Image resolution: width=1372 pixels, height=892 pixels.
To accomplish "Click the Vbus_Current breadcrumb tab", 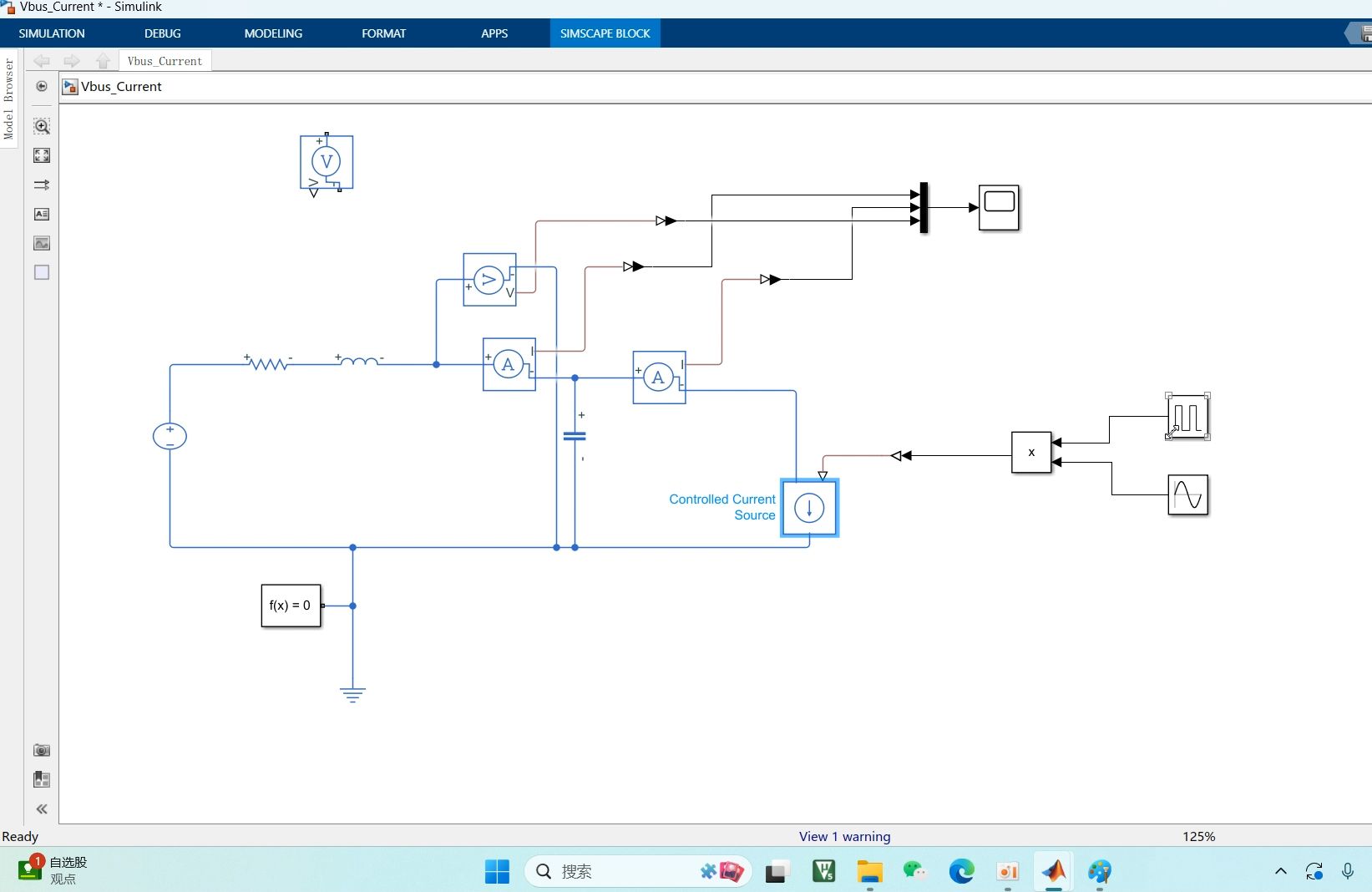I will (x=165, y=61).
